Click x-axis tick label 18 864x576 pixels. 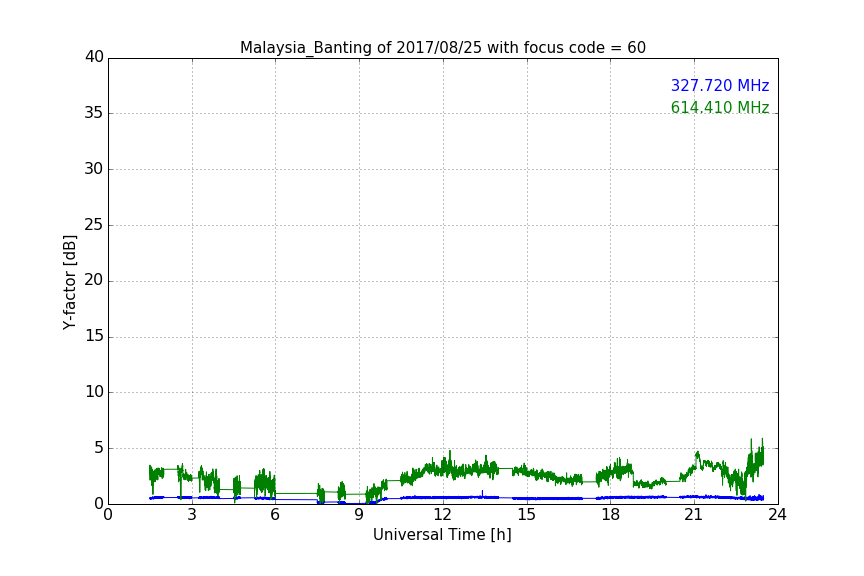(610, 515)
